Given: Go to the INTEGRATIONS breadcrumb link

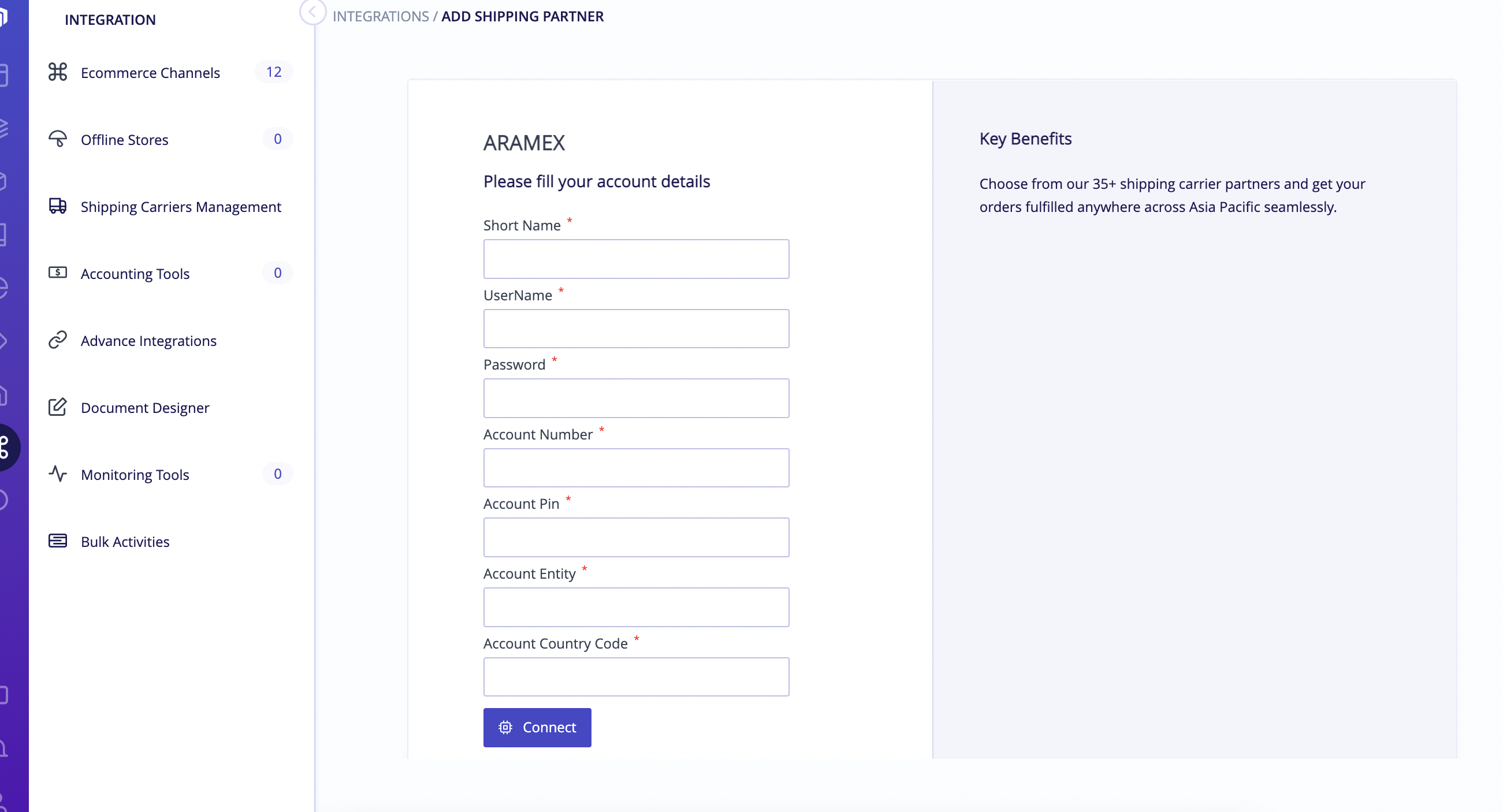Looking at the screenshot, I should pos(381,16).
